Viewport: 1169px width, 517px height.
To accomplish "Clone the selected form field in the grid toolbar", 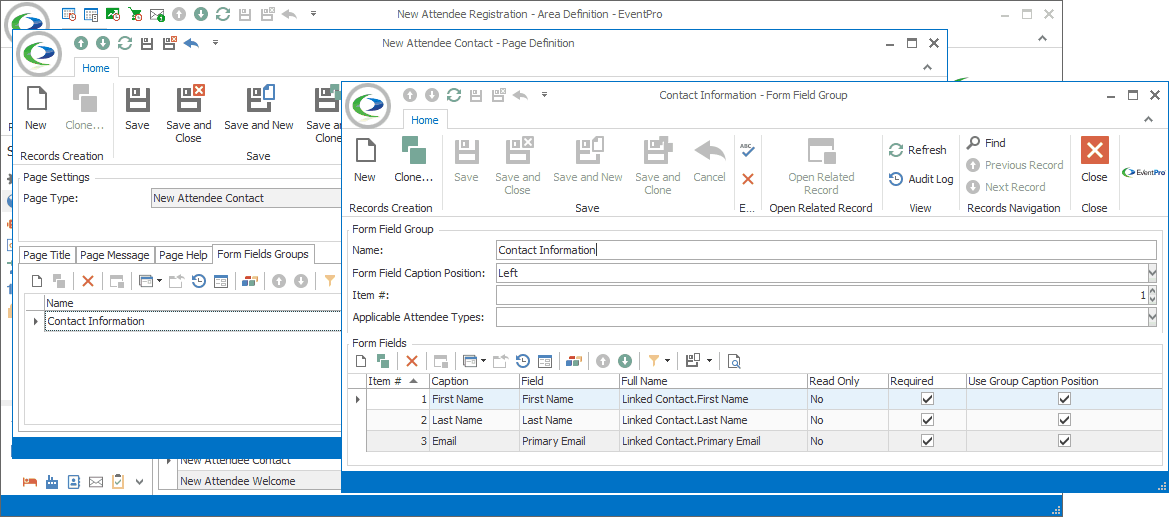I will pyautogui.click(x=383, y=361).
